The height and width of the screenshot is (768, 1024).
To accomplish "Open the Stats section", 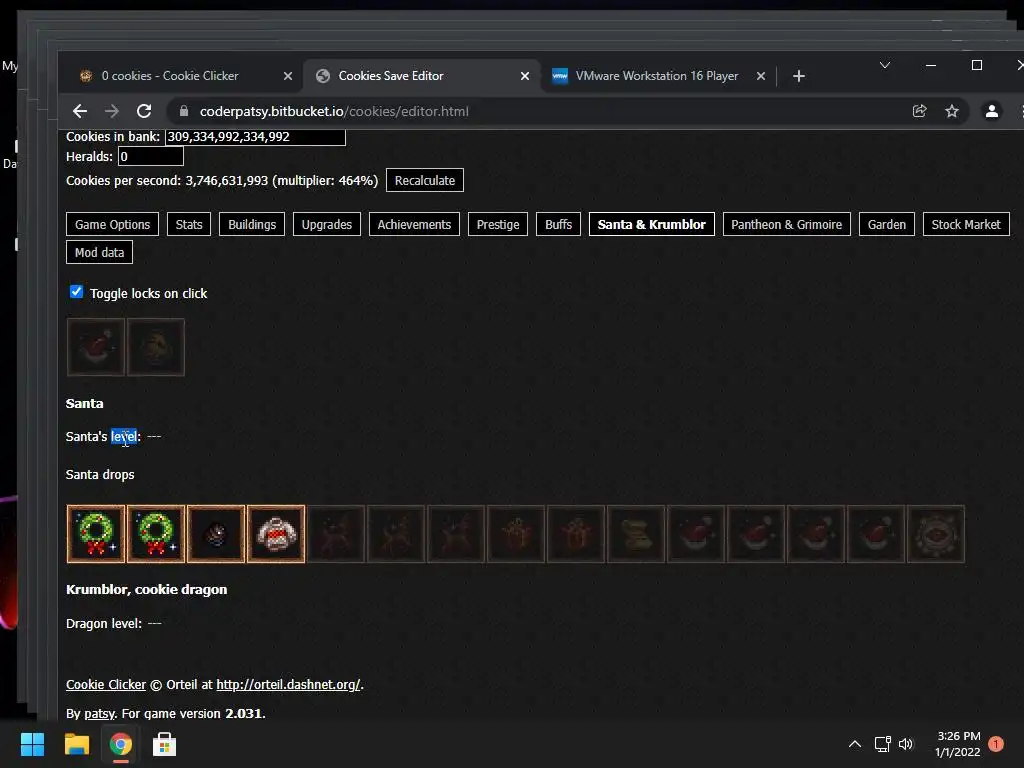I will (x=189, y=224).
